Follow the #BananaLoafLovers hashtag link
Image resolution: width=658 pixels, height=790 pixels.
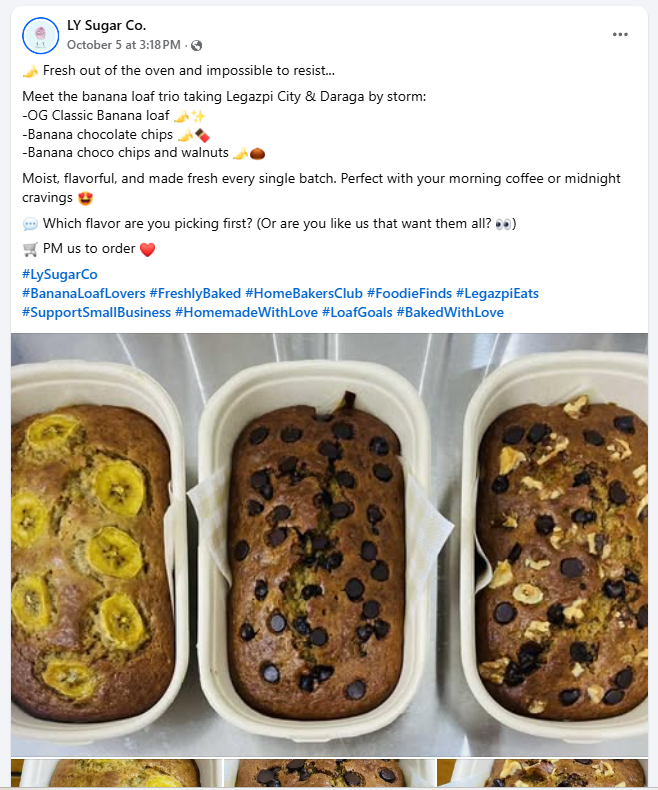click(83, 293)
